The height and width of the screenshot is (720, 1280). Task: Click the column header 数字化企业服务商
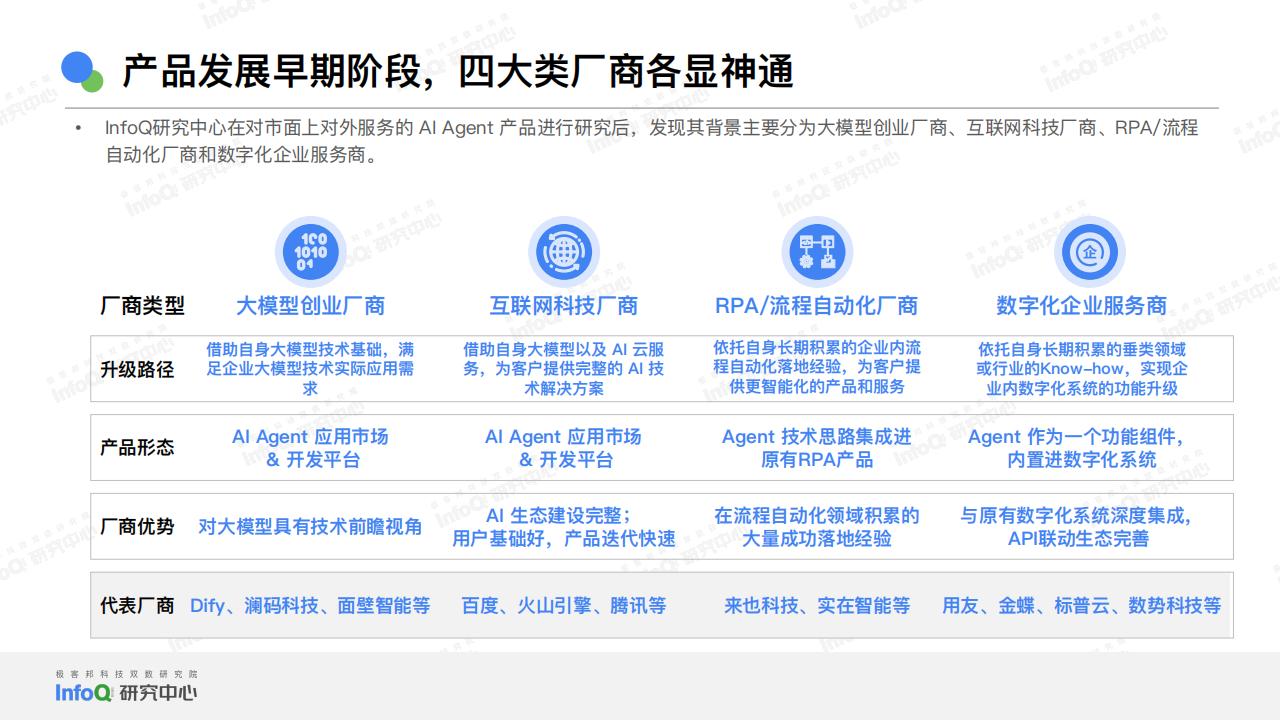[1082, 306]
